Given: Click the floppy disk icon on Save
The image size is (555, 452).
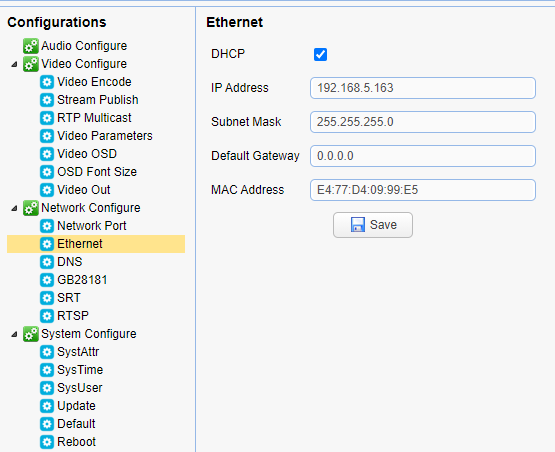Looking at the screenshot, I should point(357,225).
